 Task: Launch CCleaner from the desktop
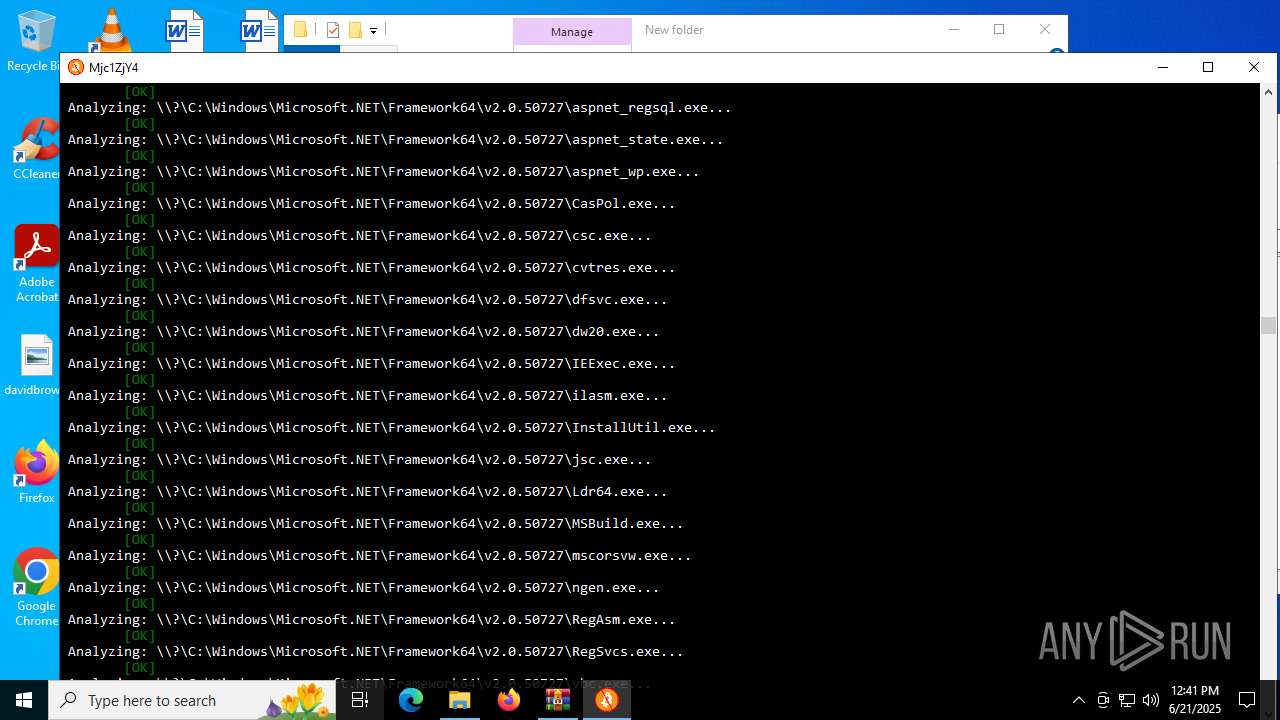point(36,150)
